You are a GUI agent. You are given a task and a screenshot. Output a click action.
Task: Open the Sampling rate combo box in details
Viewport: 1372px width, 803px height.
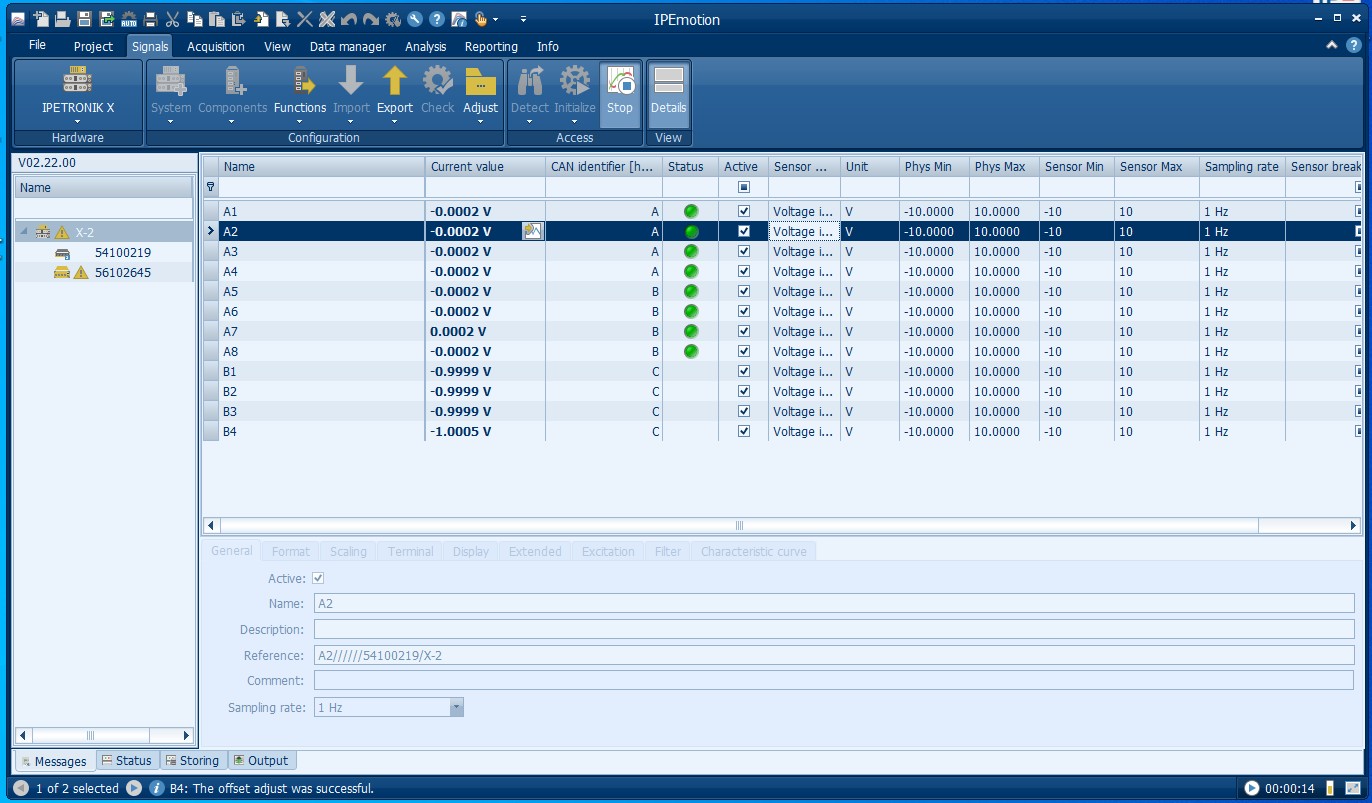point(456,708)
